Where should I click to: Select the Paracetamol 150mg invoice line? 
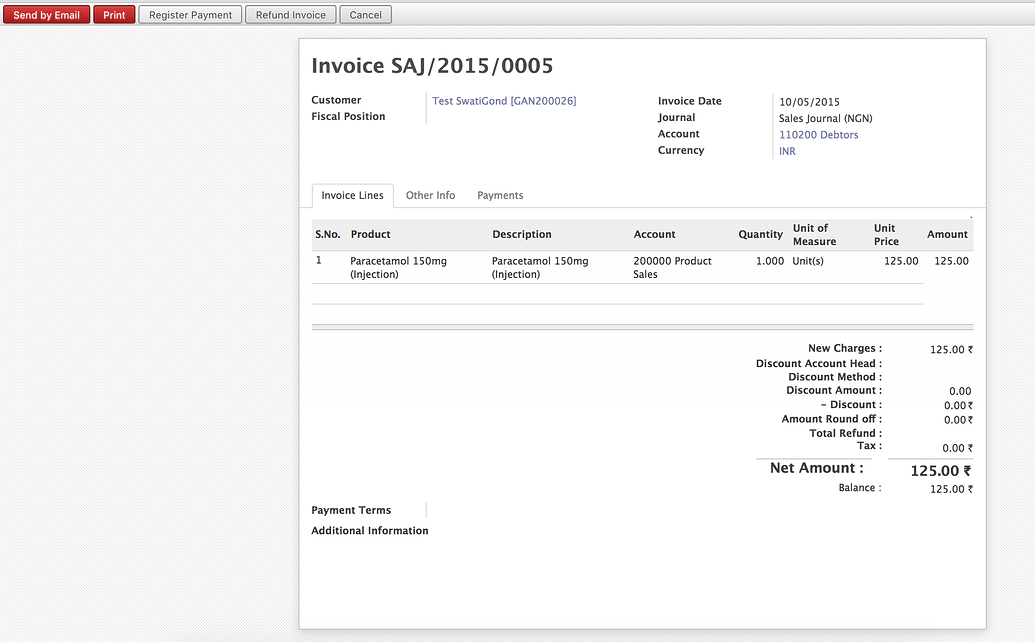(x=398, y=267)
